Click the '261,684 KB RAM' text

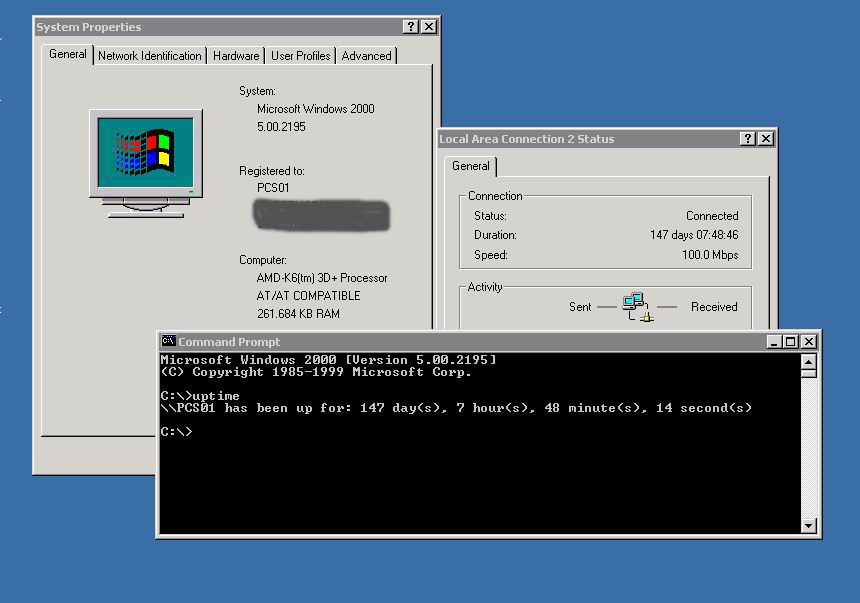[298, 314]
